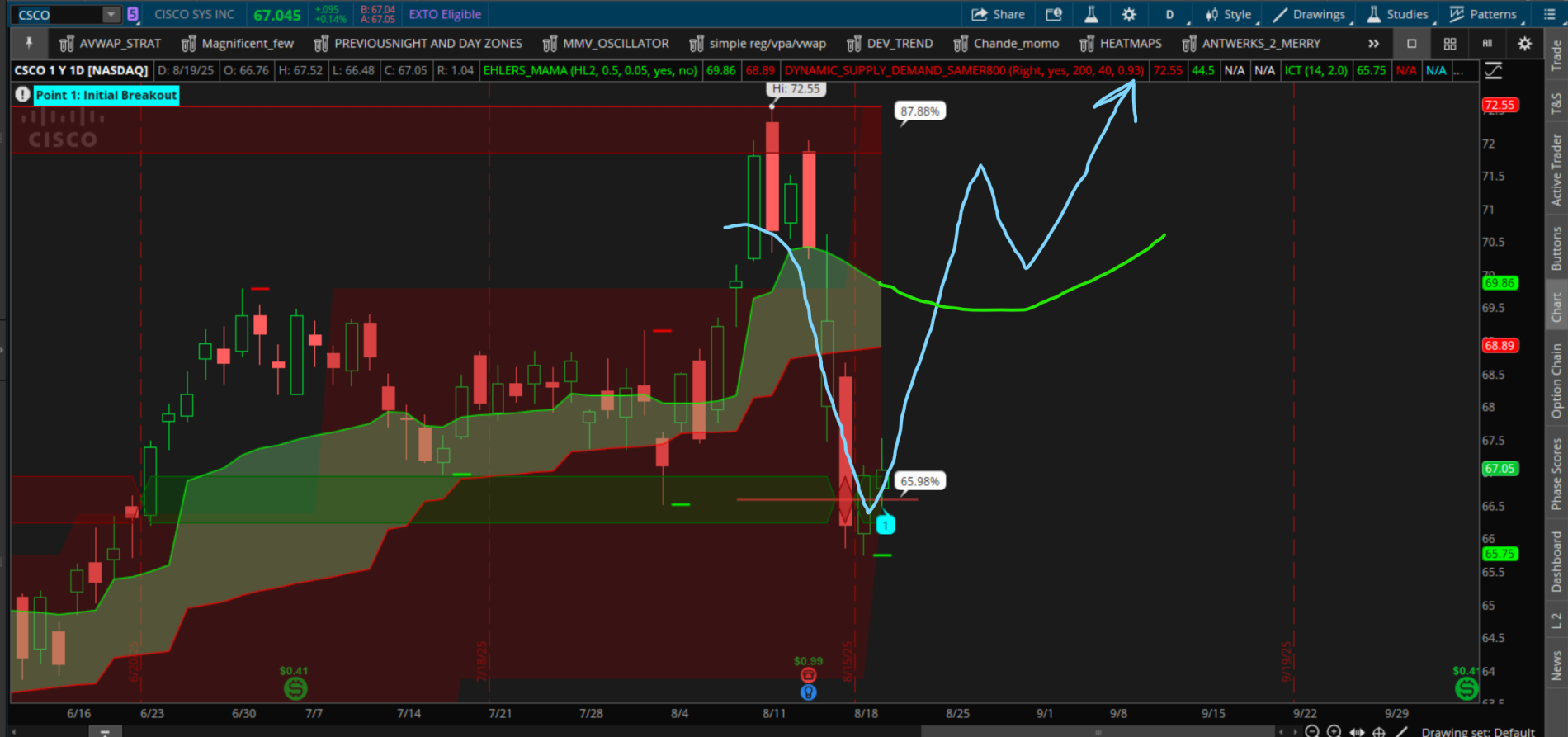The width and height of the screenshot is (1568, 737).
Task: Open the D timeframe dropdown
Action: pyautogui.click(x=1171, y=14)
